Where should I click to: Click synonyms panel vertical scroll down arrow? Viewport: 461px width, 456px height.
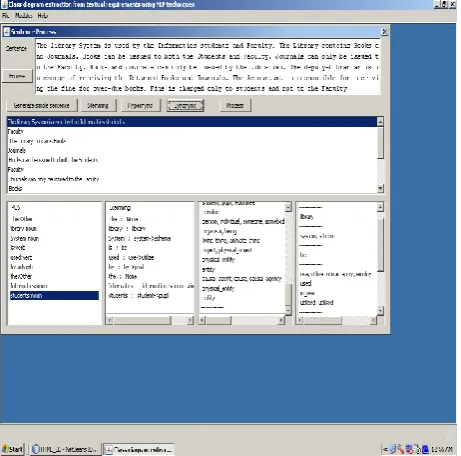[x=380, y=310]
